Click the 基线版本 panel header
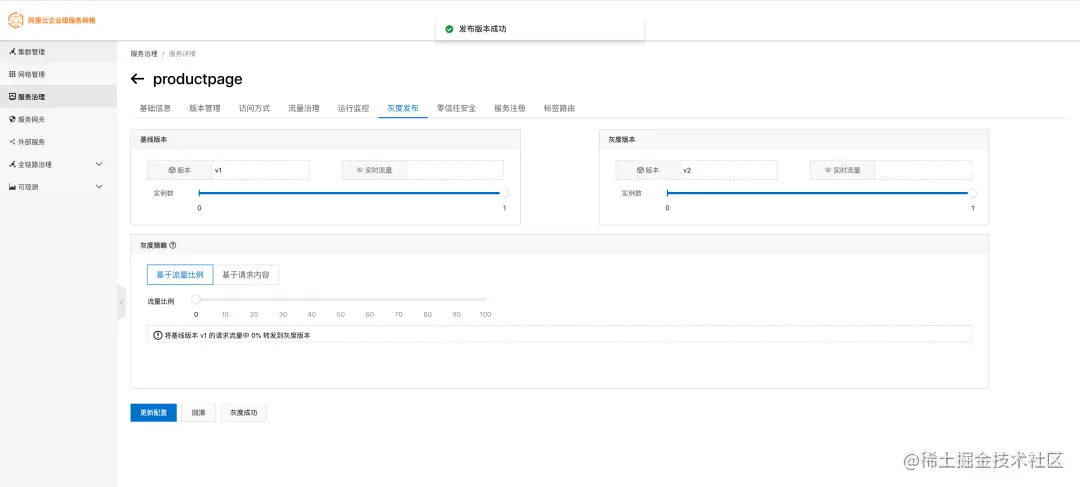Image resolution: width=1080 pixels, height=487 pixels. [325, 139]
